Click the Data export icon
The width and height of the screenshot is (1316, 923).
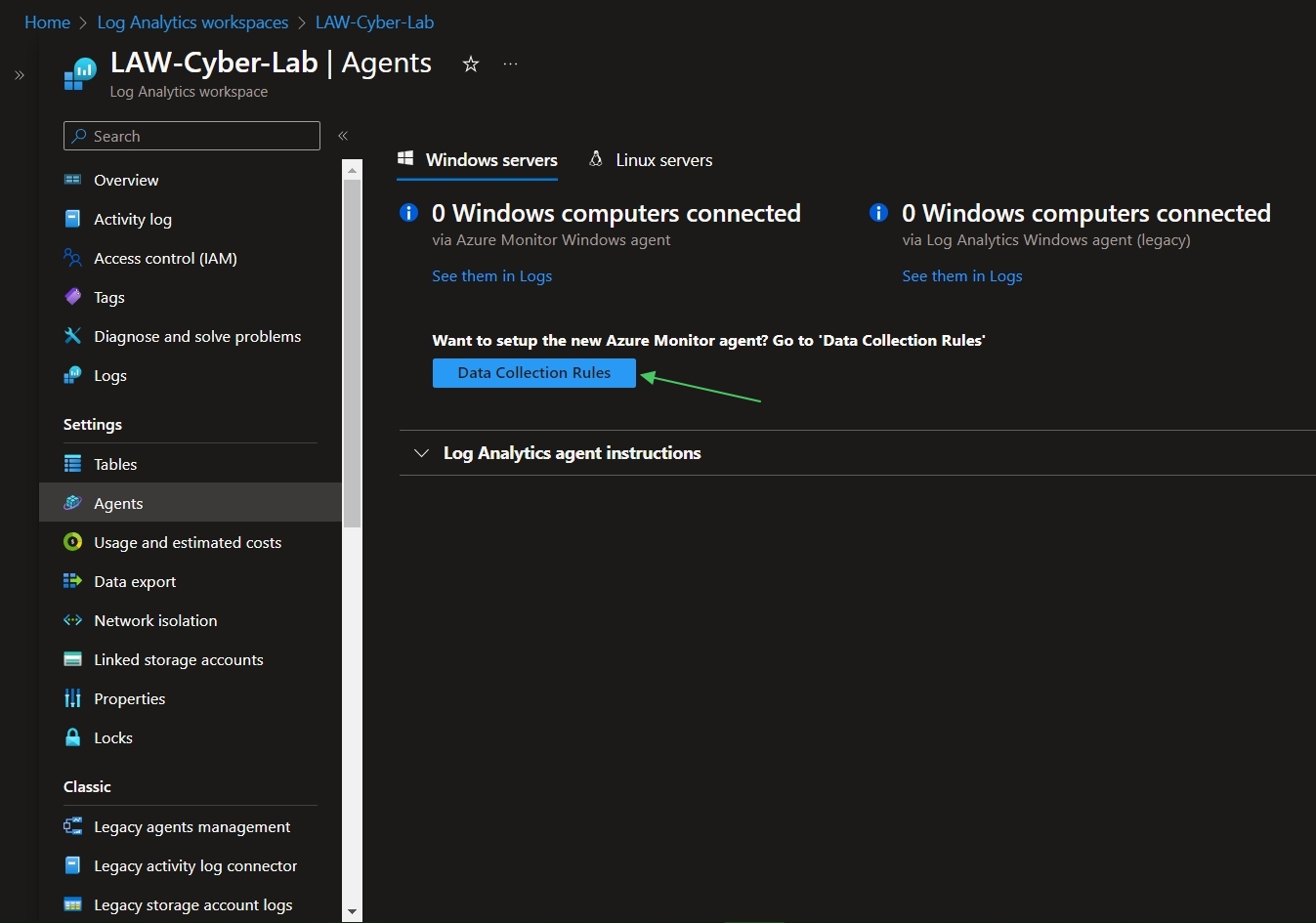coord(72,581)
